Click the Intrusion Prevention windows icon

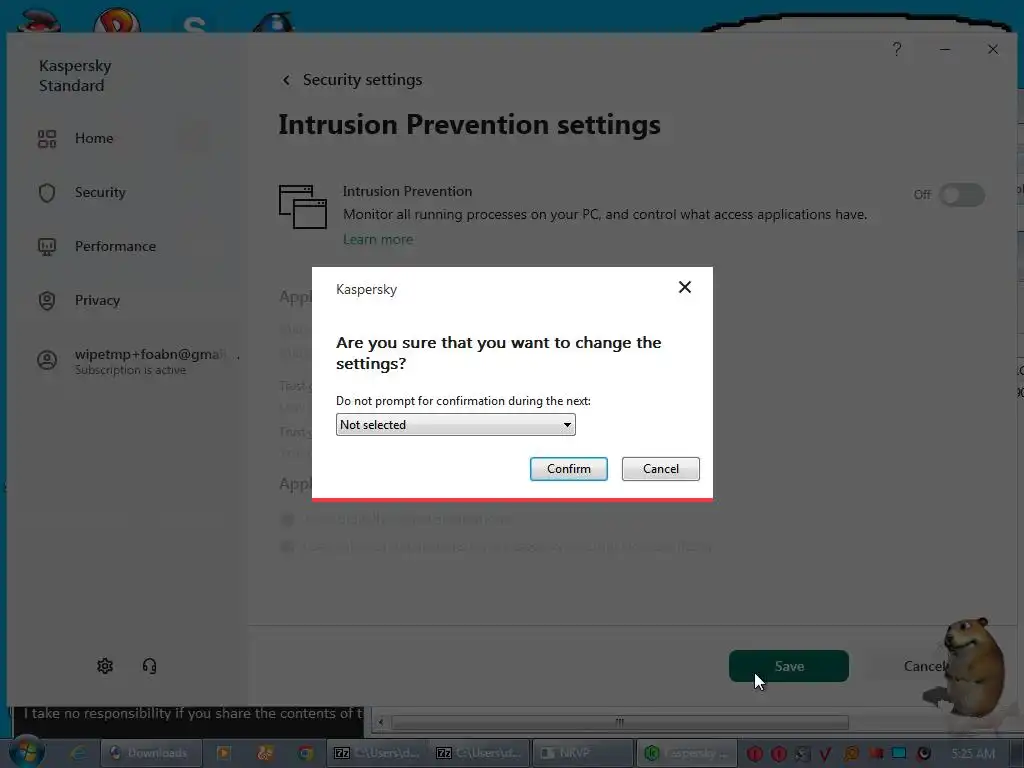pos(302,206)
